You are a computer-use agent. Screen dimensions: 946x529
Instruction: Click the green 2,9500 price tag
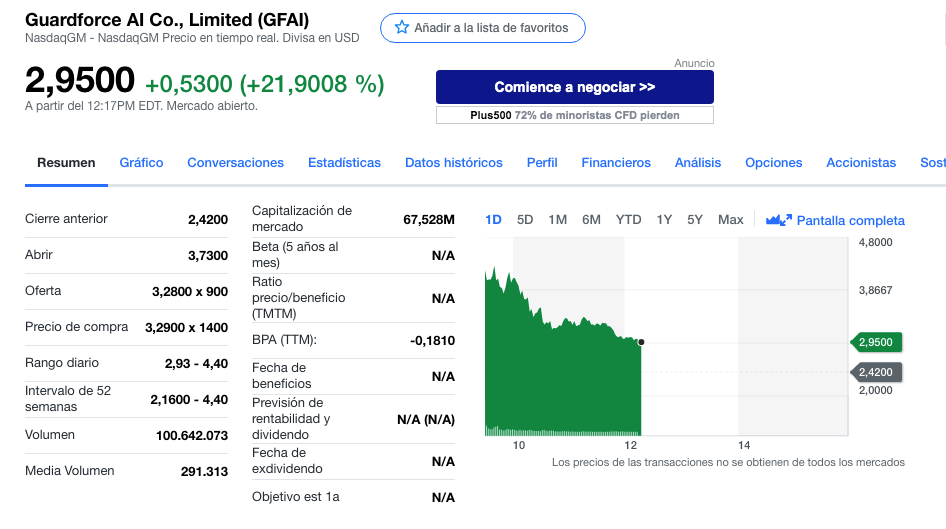[876, 342]
